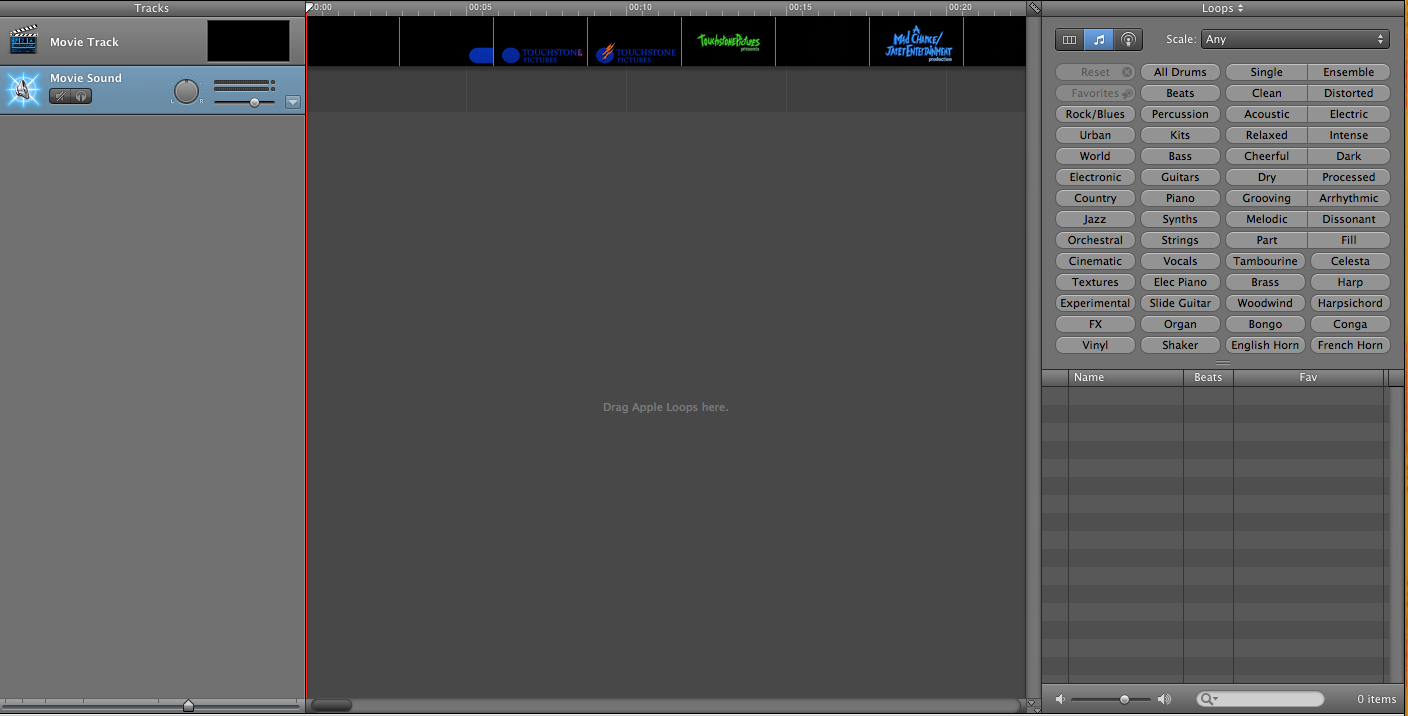Select the Intense mood button
Image resolution: width=1408 pixels, height=716 pixels.
1349,135
